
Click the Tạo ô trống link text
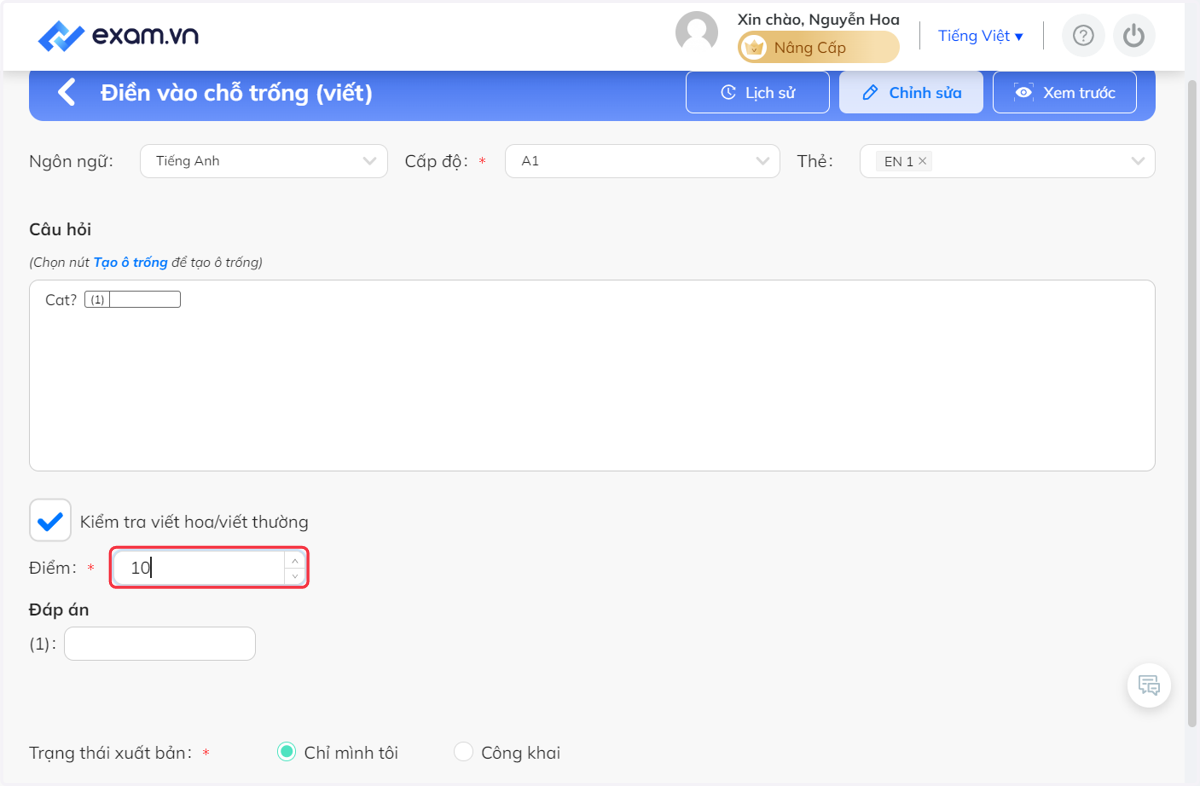(130, 262)
